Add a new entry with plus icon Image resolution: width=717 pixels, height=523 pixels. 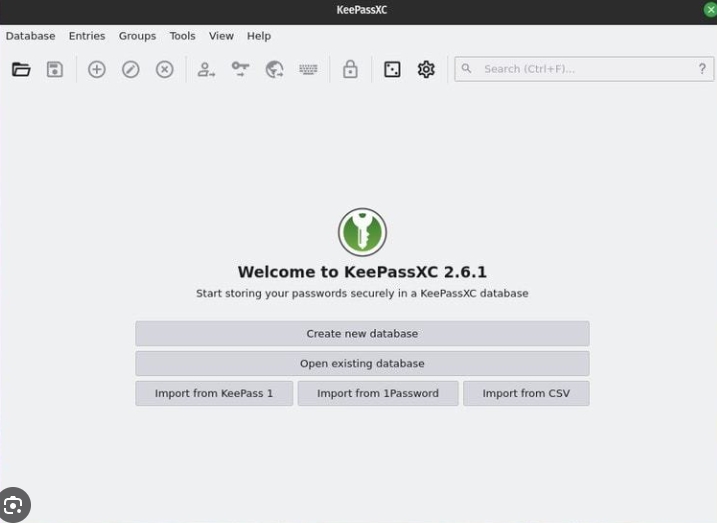96,69
